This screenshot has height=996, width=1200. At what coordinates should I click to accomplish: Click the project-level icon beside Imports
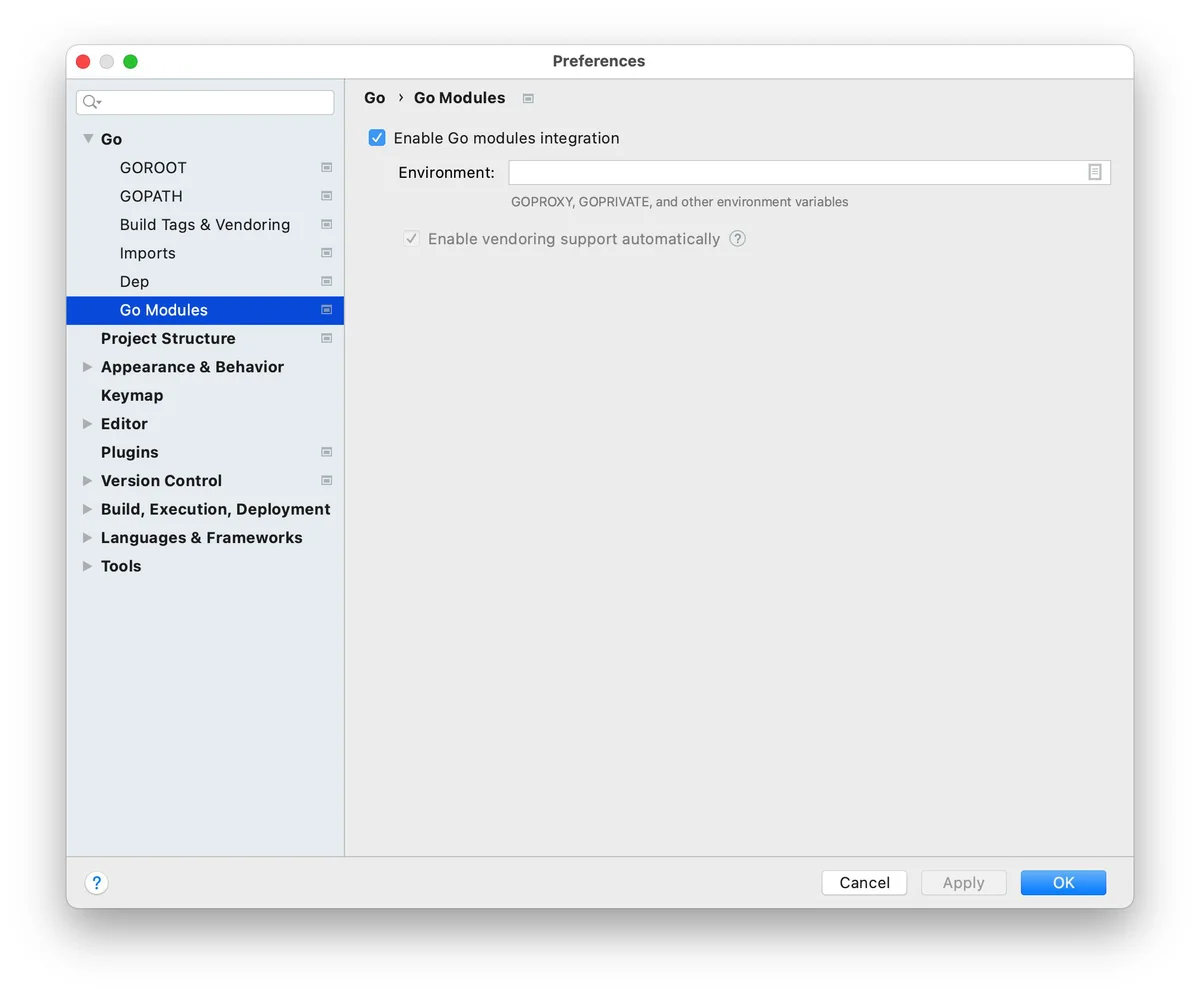(326, 253)
